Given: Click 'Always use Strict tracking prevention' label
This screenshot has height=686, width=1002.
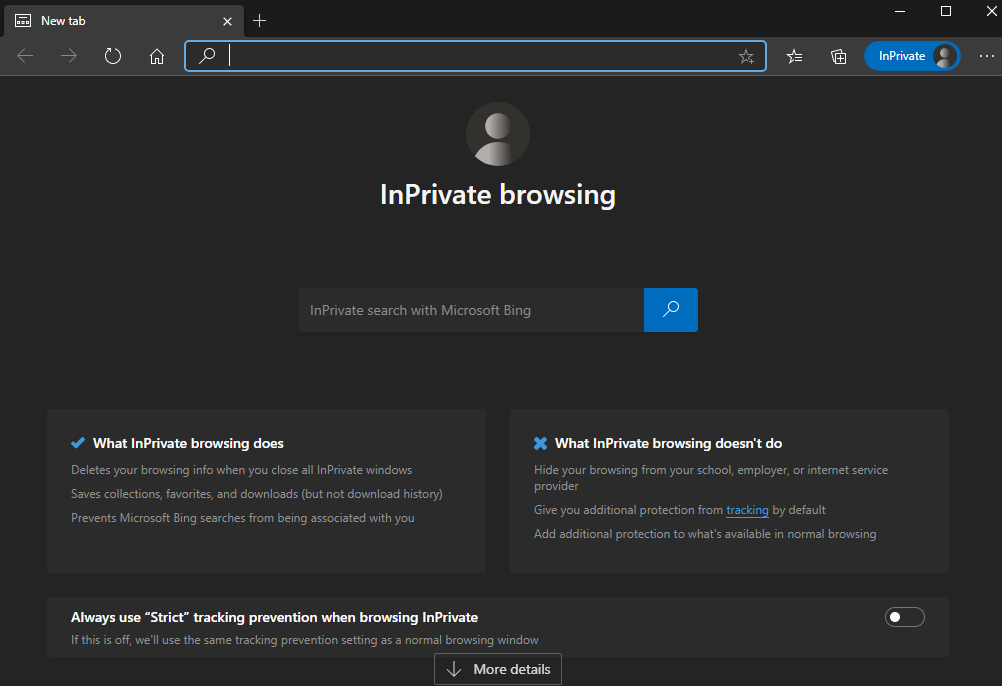Looking at the screenshot, I should click(274, 618).
